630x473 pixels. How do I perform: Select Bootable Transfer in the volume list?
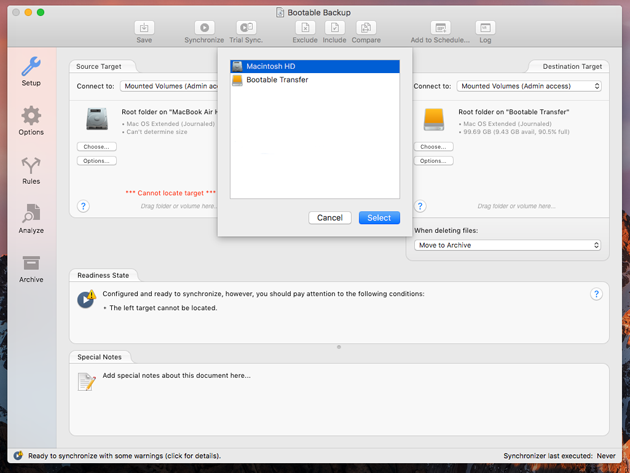315,80
